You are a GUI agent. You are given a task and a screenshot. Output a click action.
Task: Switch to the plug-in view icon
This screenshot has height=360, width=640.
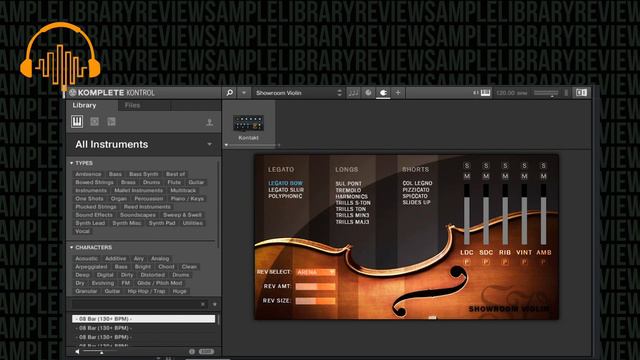383,93
